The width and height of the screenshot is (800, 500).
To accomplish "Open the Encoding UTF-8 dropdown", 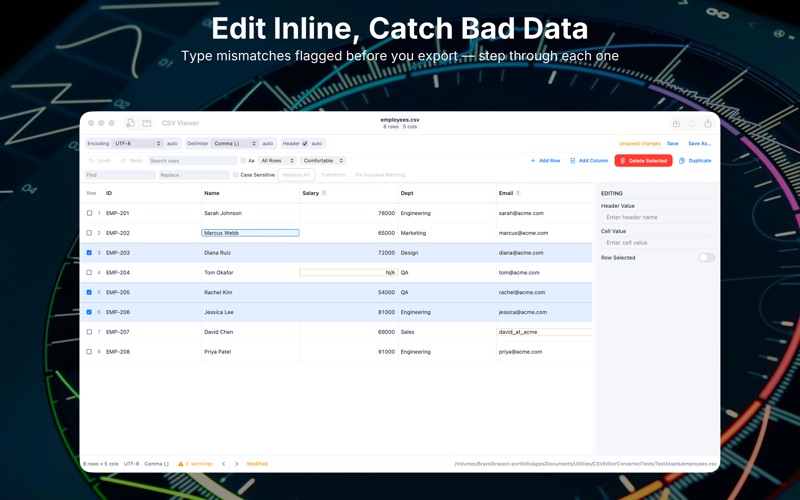I will click(x=137, y=143).
